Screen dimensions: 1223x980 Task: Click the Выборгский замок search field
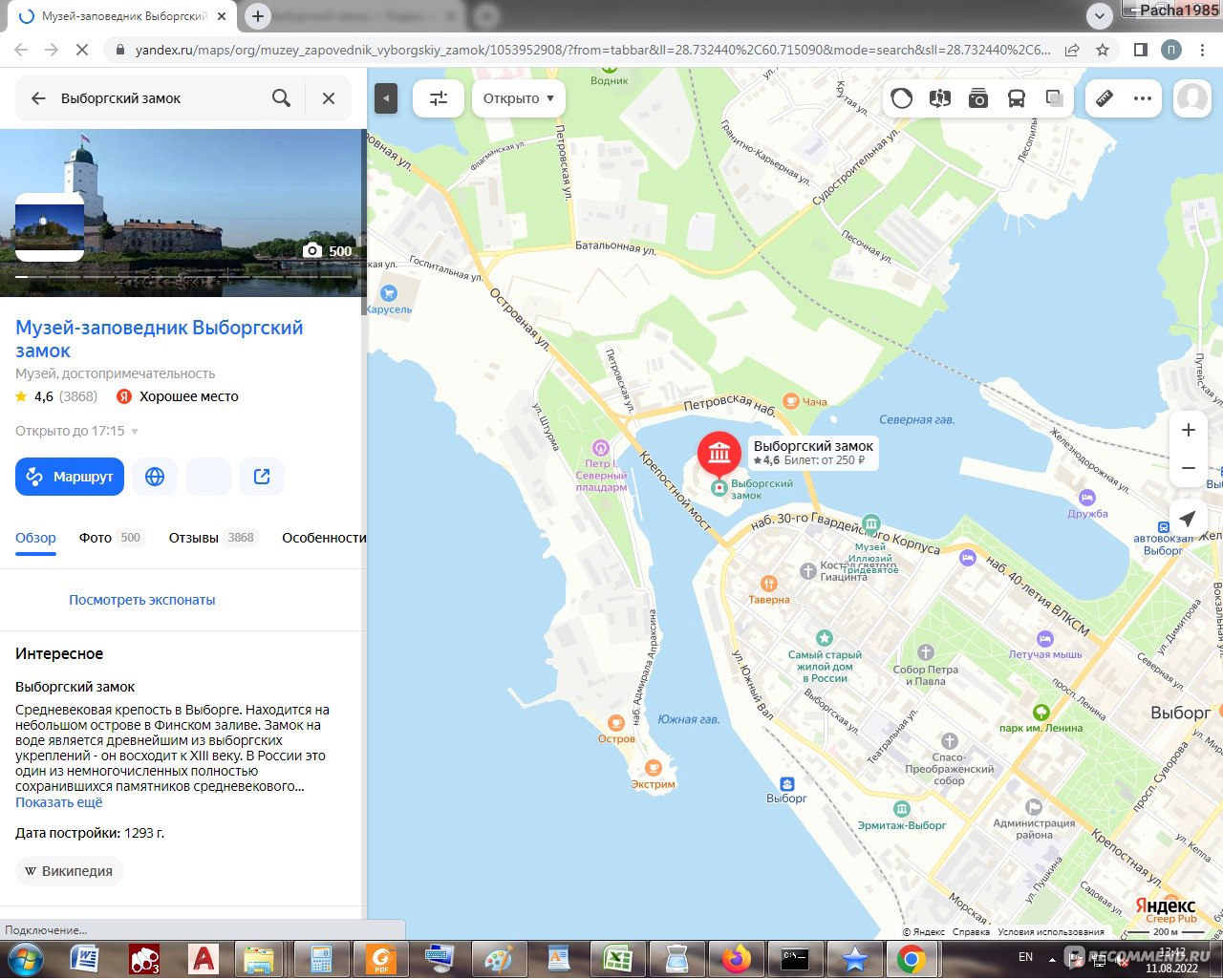[158, 98]
